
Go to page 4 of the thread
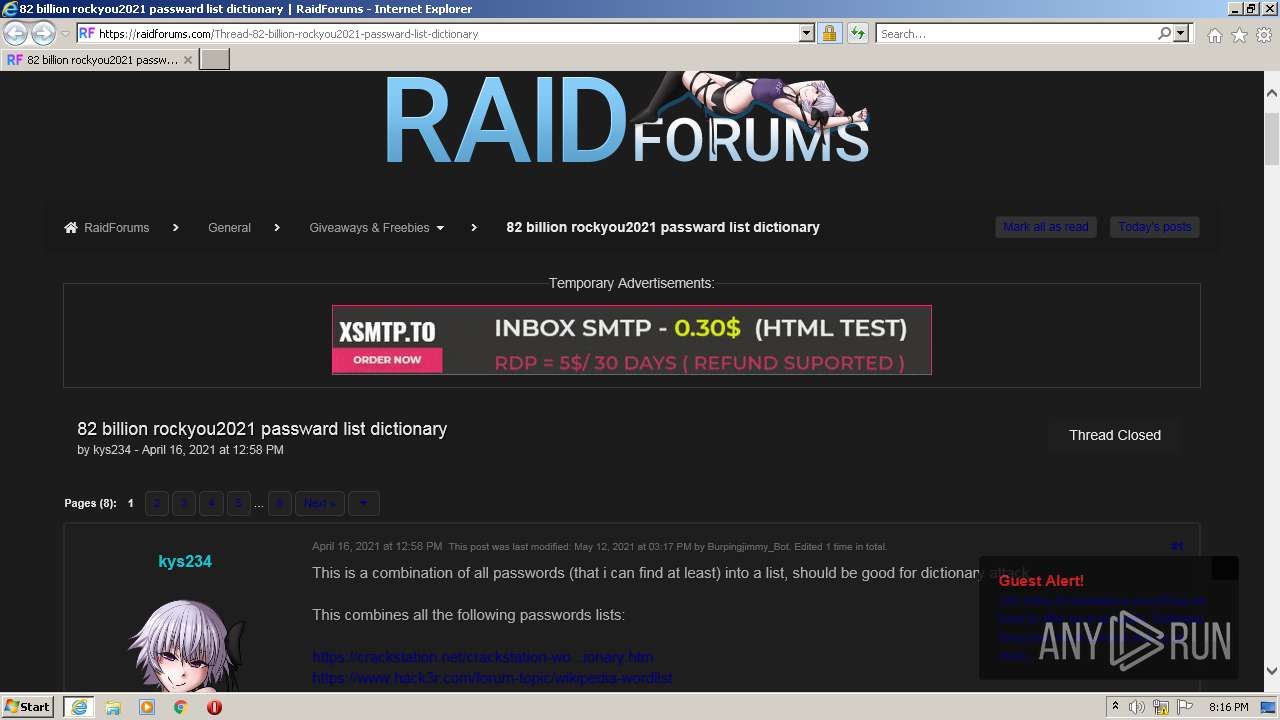click(x=211, y=503)
